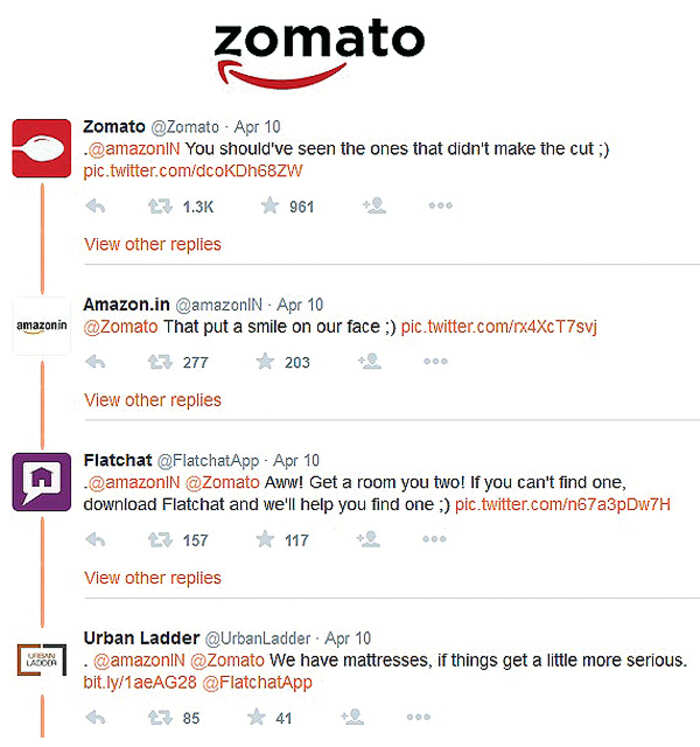
Task: Reply to Urban Ladder's tweet
Action: pos(95,717)
